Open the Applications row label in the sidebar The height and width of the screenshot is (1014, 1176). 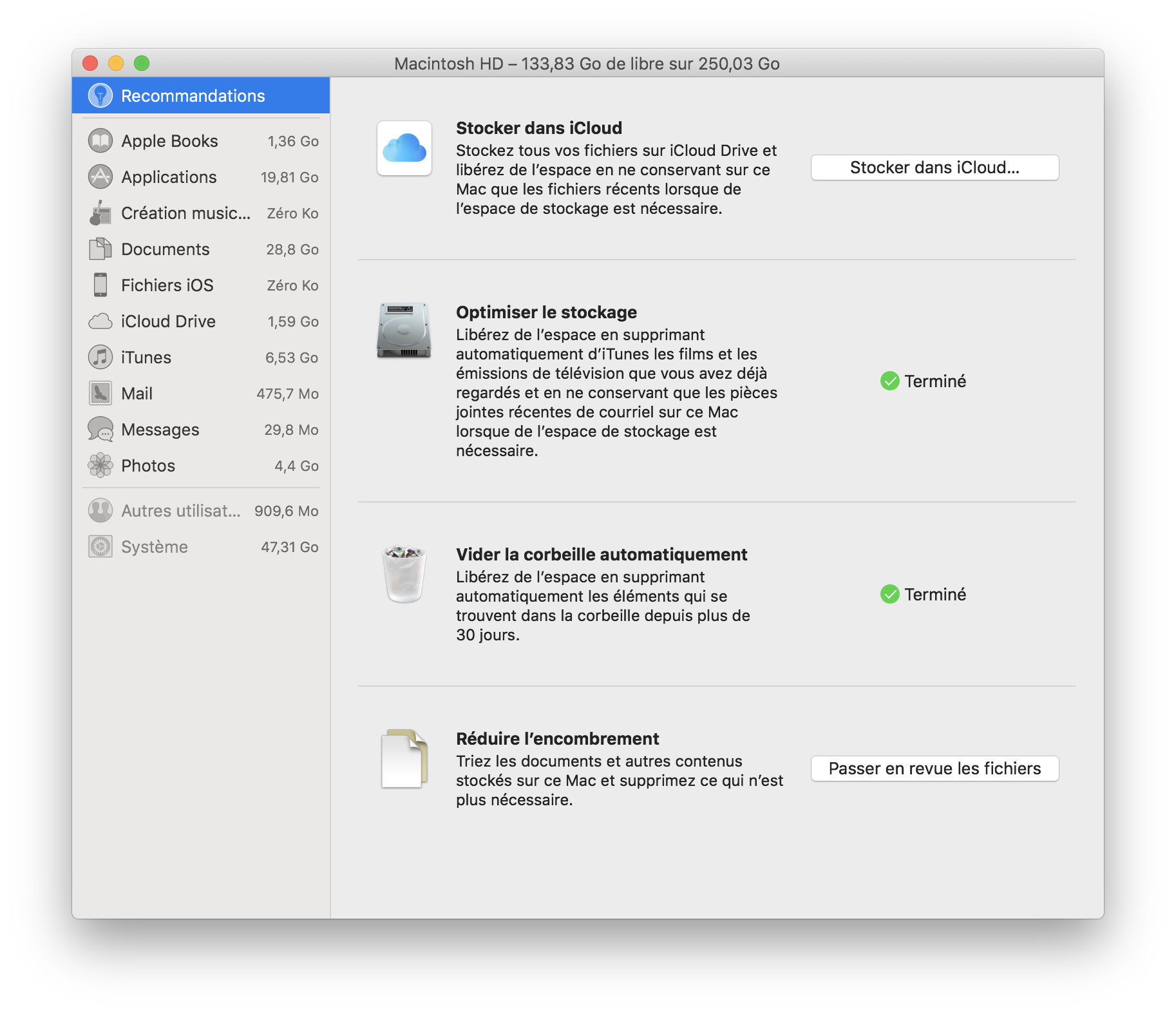click(x=169, y=177)
